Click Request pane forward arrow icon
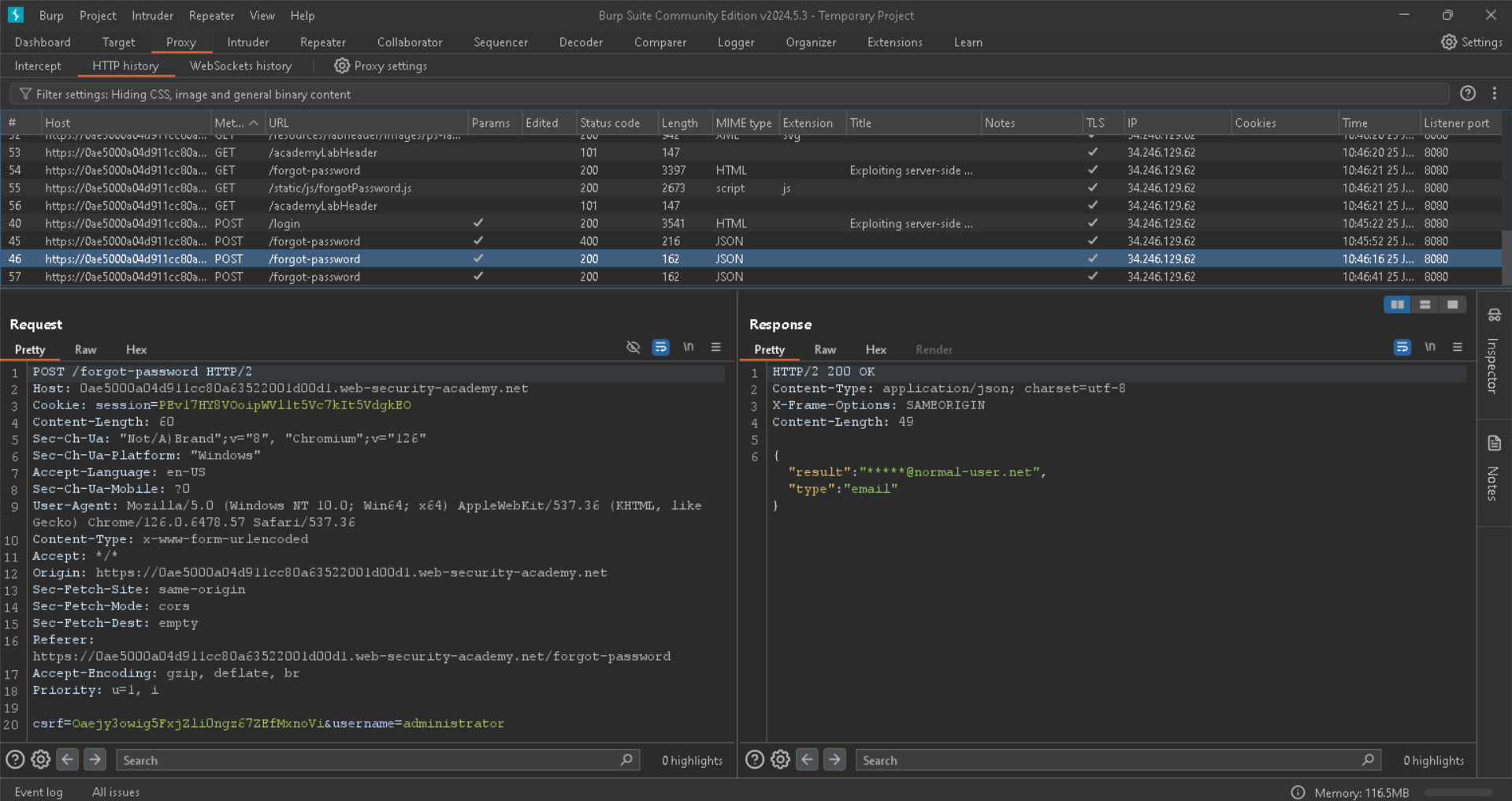The image size is (1512, 801). 95,760
